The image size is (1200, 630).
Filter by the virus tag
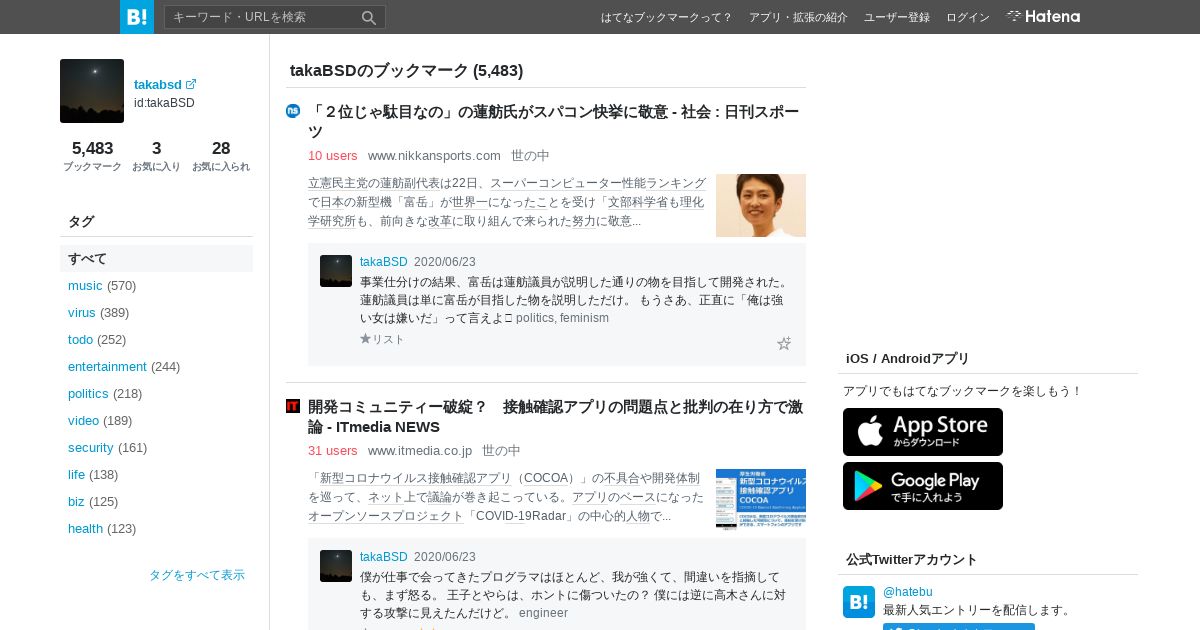click(x=82, y=312)
